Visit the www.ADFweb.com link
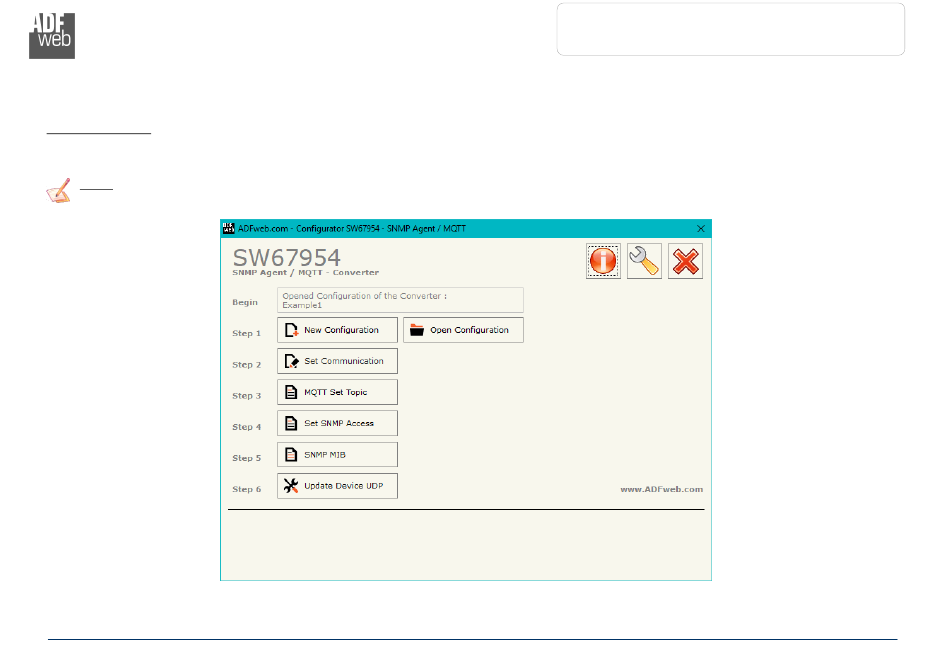Viewport: 950px width, 659px height. [x=662, y=489]
